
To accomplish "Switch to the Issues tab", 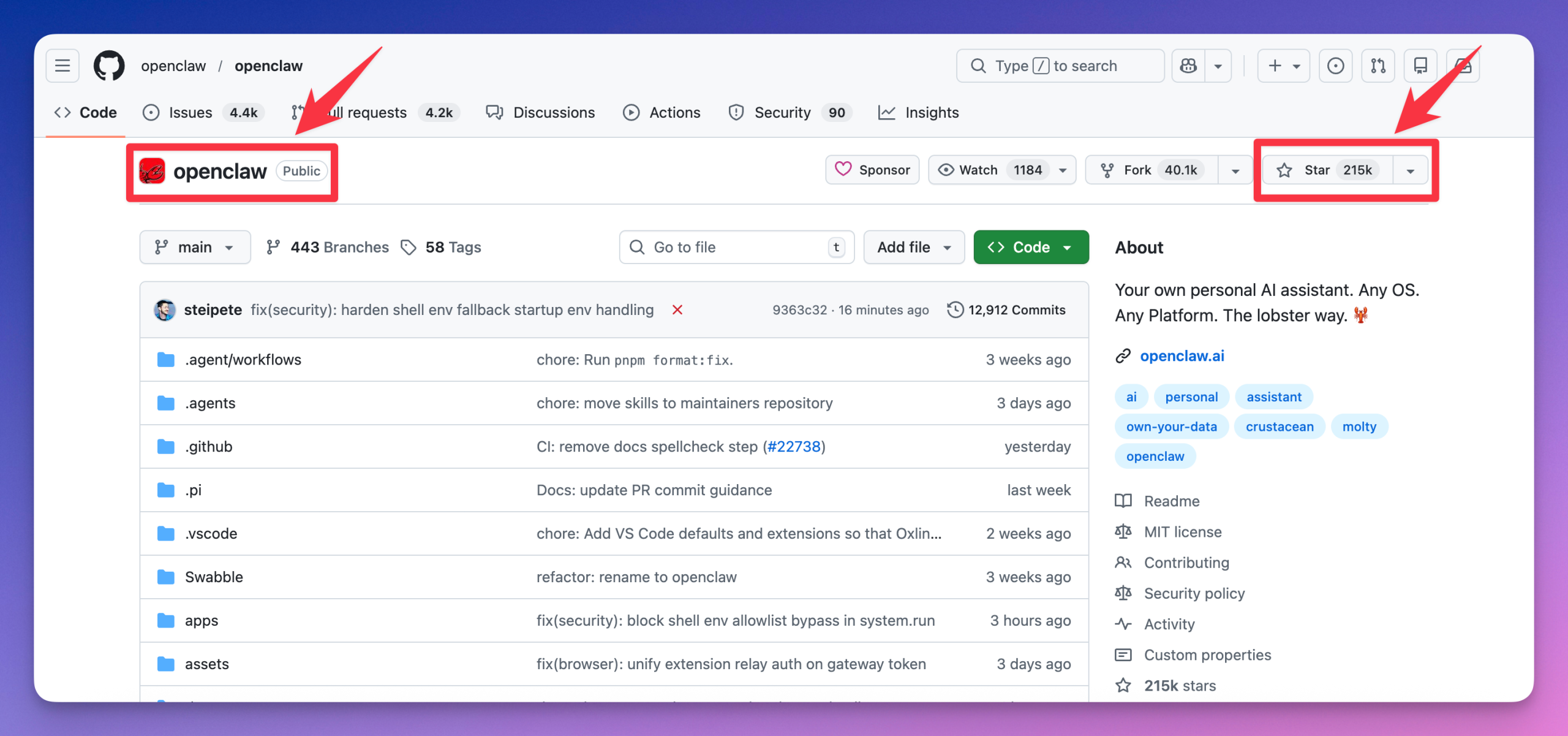I will (190, 113).
